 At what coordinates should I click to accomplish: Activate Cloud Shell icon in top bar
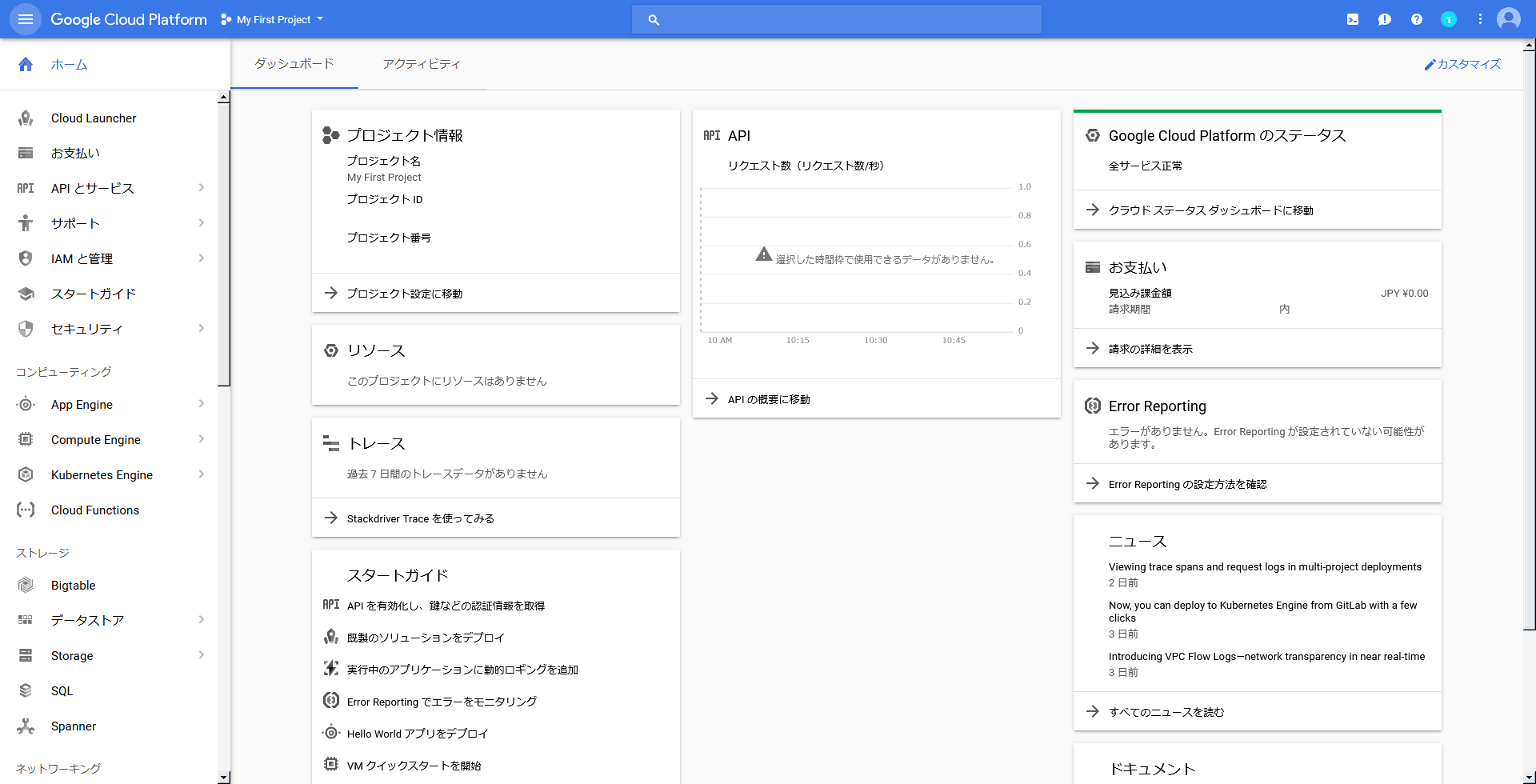tap(1352, 19)
